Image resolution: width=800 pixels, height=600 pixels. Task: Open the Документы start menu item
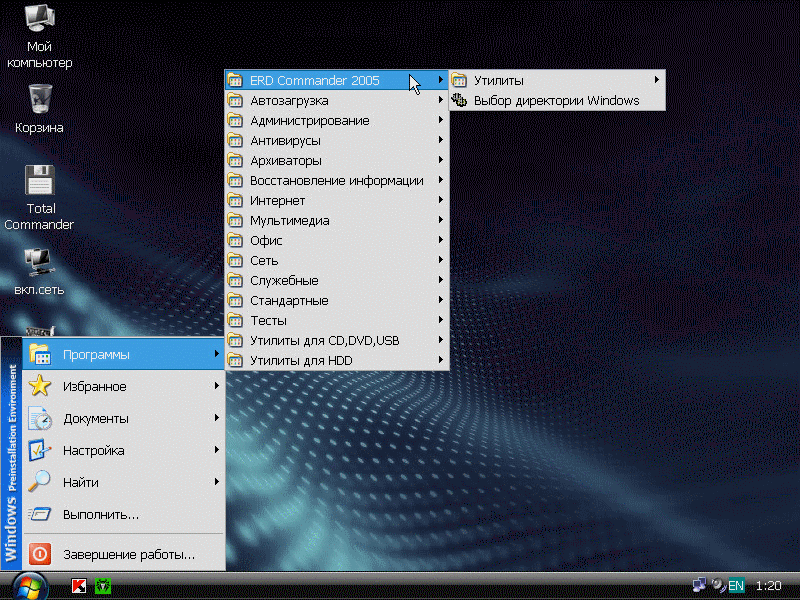coord(123,418)
